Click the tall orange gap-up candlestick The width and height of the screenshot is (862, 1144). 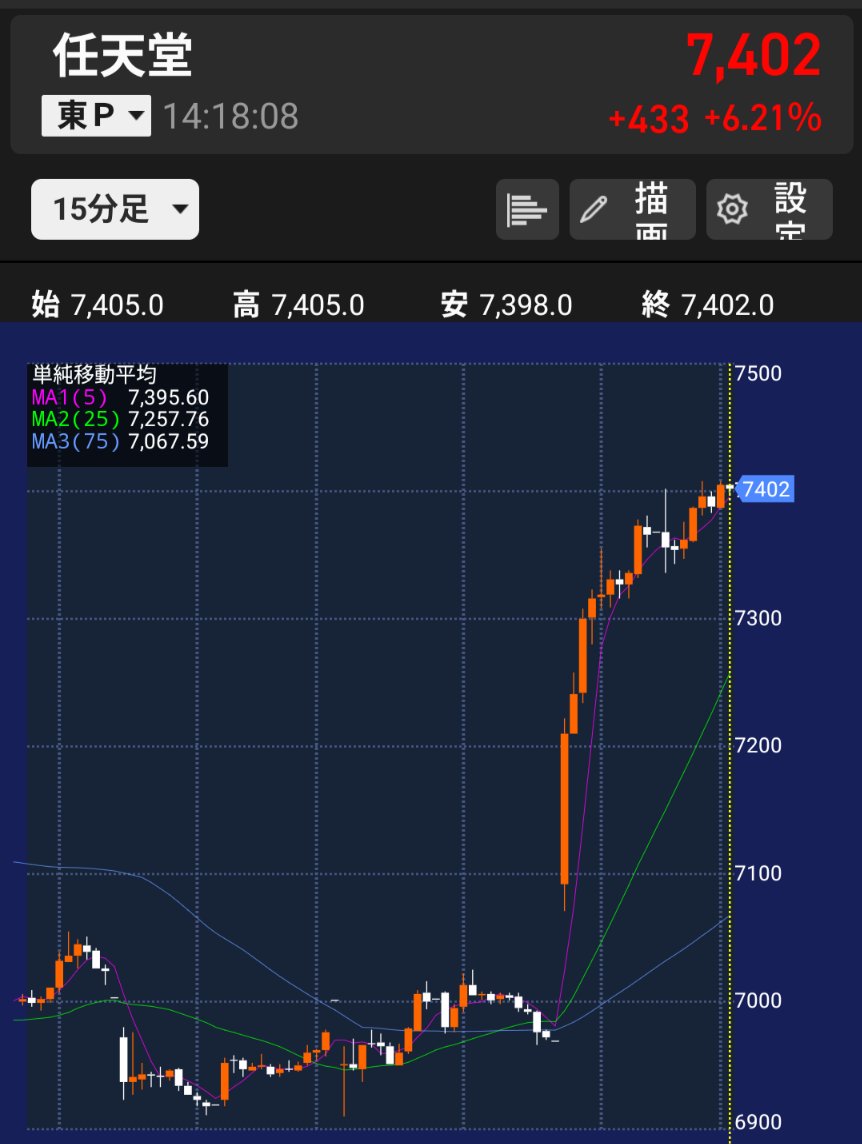[x=564, y=808]
